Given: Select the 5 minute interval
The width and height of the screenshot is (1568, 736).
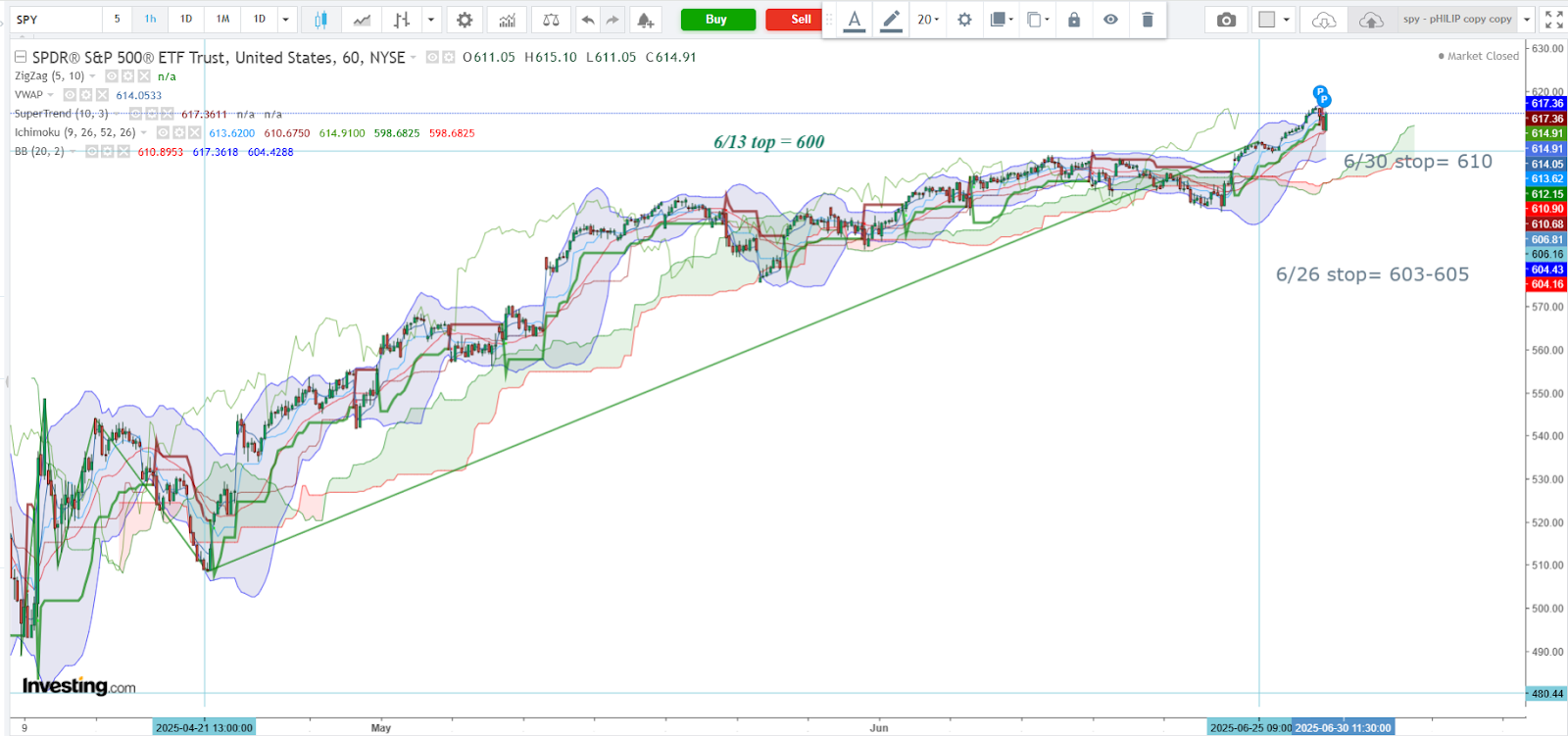Looking at the screenshot, I should click(118, 20).
